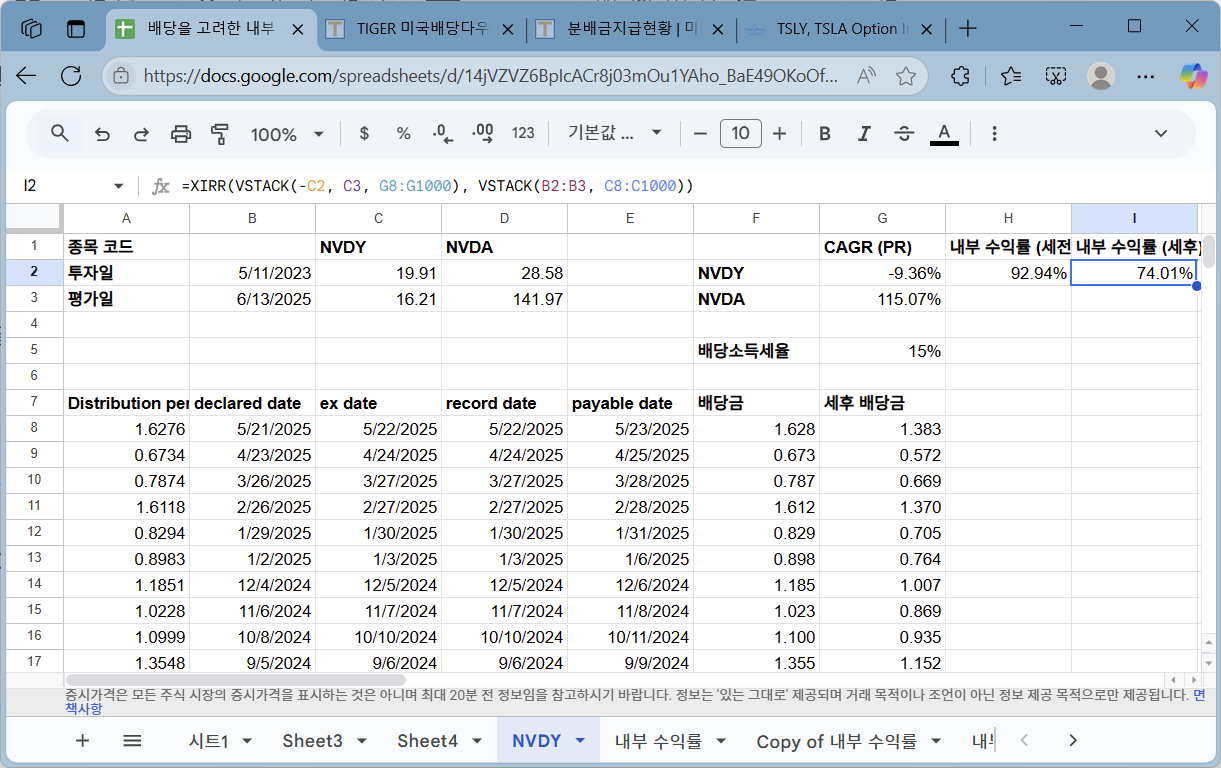Reload the page

71,76
